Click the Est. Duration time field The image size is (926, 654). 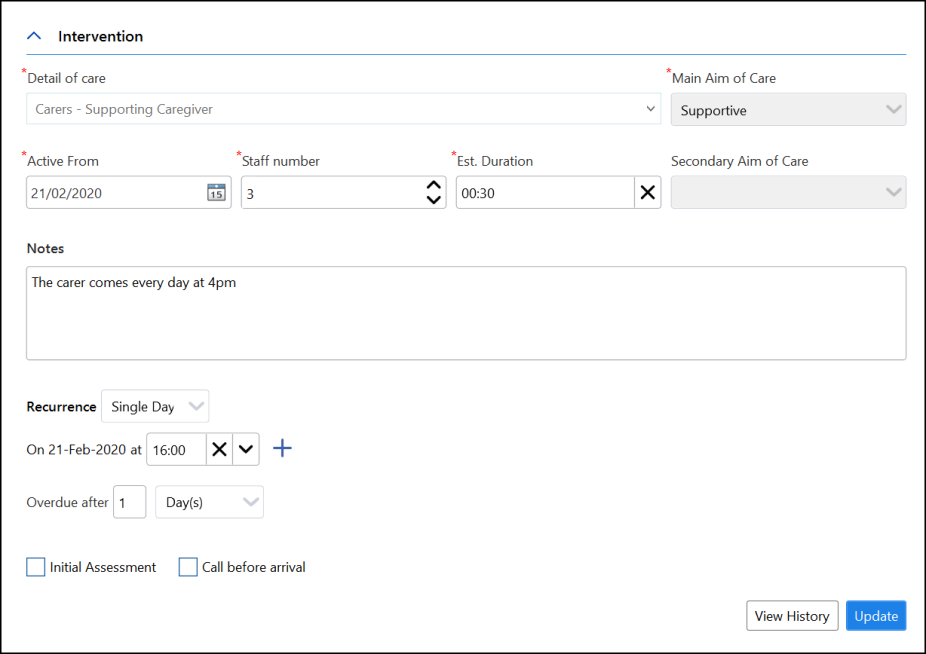(x=544, y=193)
